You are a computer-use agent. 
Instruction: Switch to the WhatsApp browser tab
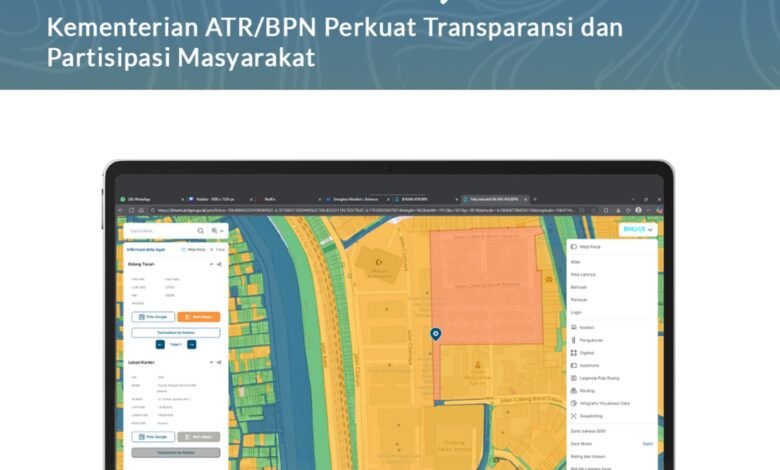tap(152, 199)
